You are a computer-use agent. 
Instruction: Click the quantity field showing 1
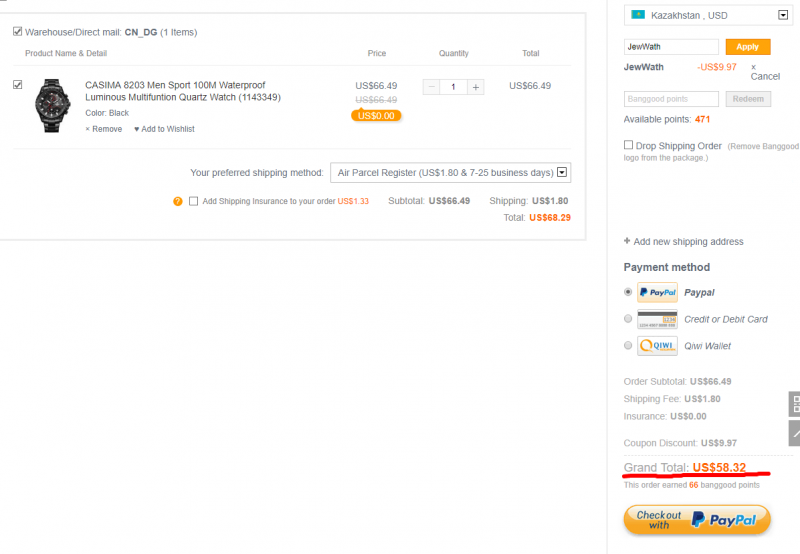tap(453, 87)
